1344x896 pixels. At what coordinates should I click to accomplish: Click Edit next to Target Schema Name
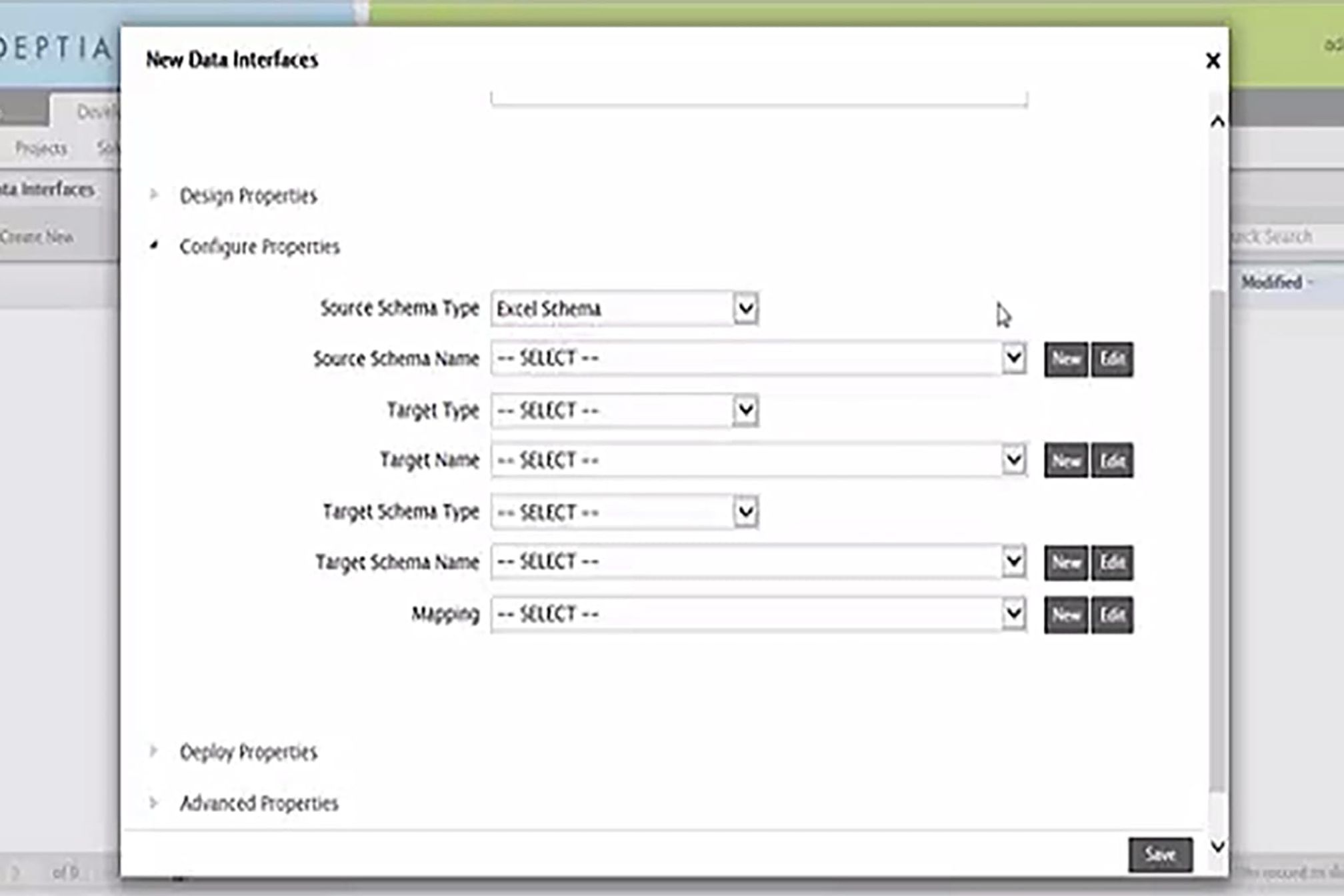pos(1111,563)
